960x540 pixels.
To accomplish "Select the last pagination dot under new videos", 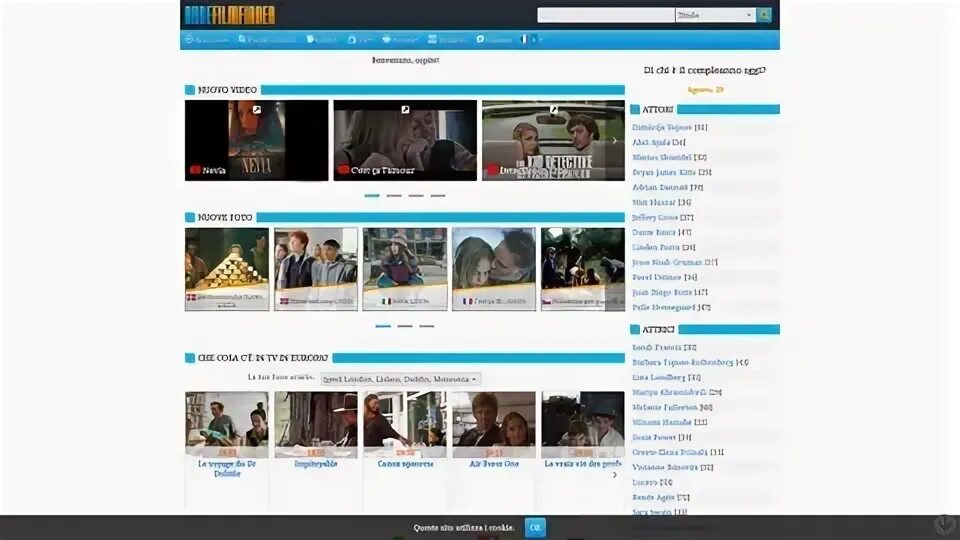I will point(438,196).
